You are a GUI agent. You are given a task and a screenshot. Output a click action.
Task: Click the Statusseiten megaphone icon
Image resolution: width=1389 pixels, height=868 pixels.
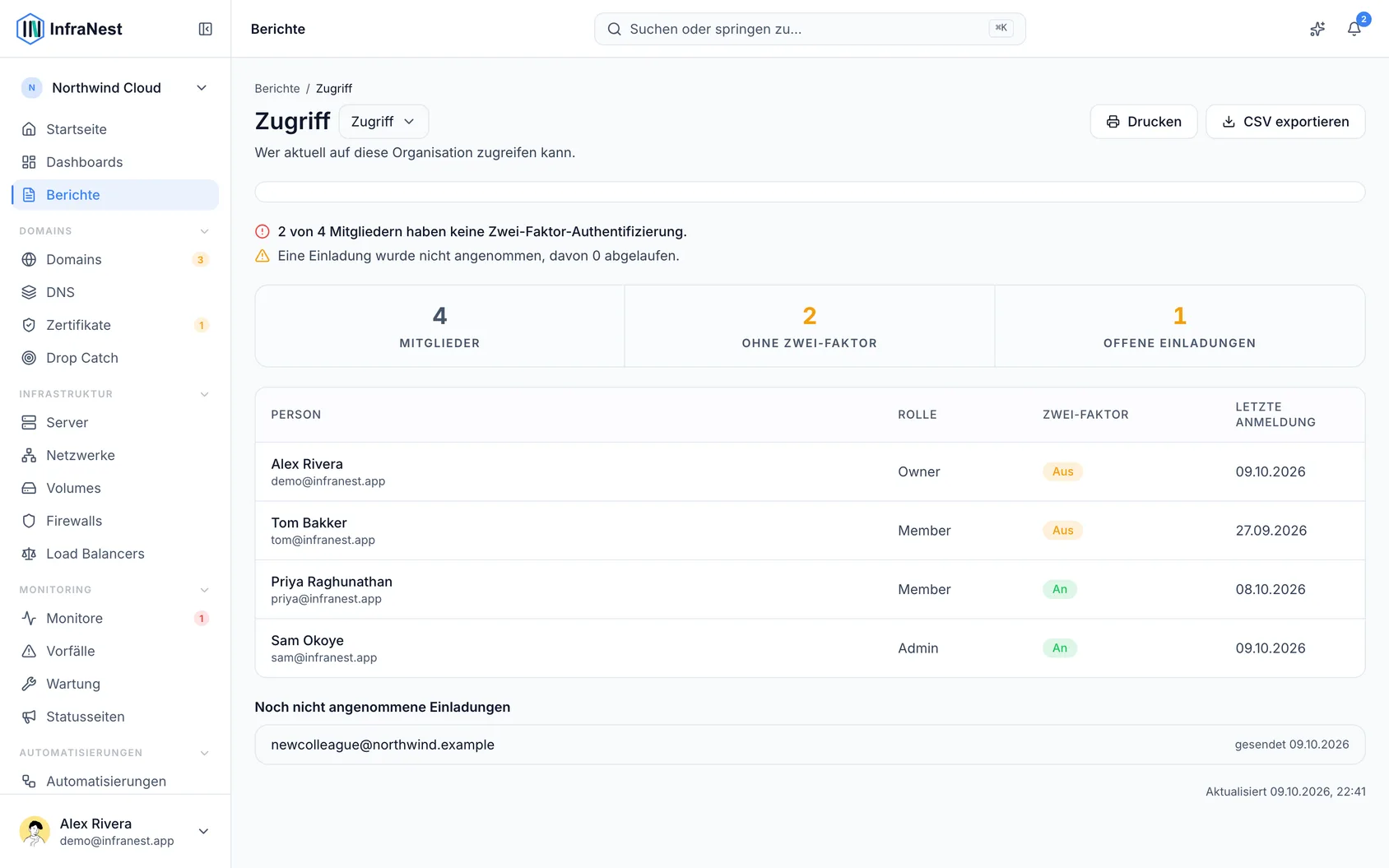29,717
